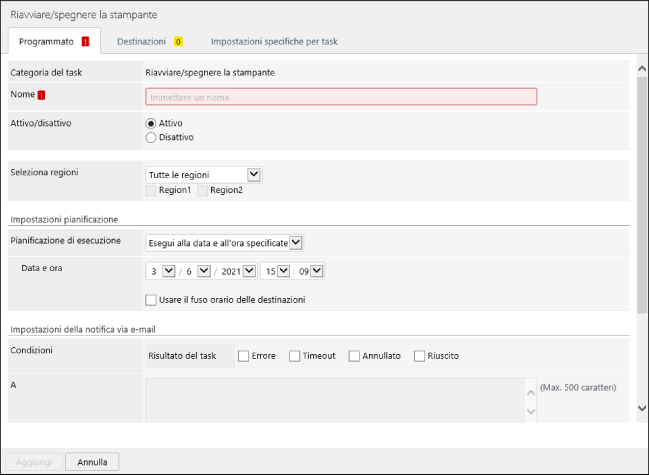
Task: Open the year 2021 dropdown
Action: coord(249,271)
